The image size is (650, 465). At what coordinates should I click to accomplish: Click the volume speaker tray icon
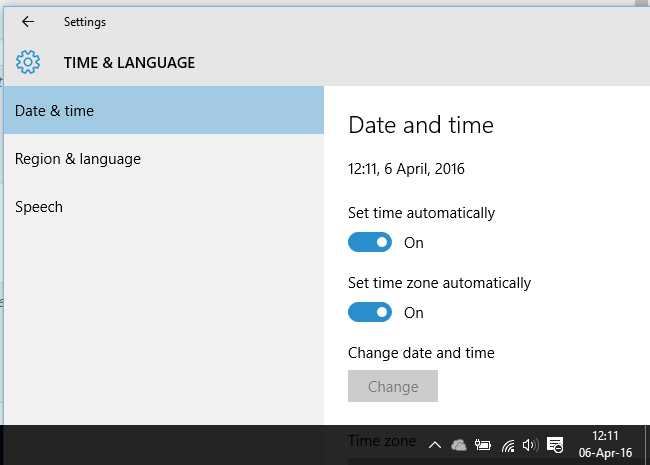pos(531,445)
